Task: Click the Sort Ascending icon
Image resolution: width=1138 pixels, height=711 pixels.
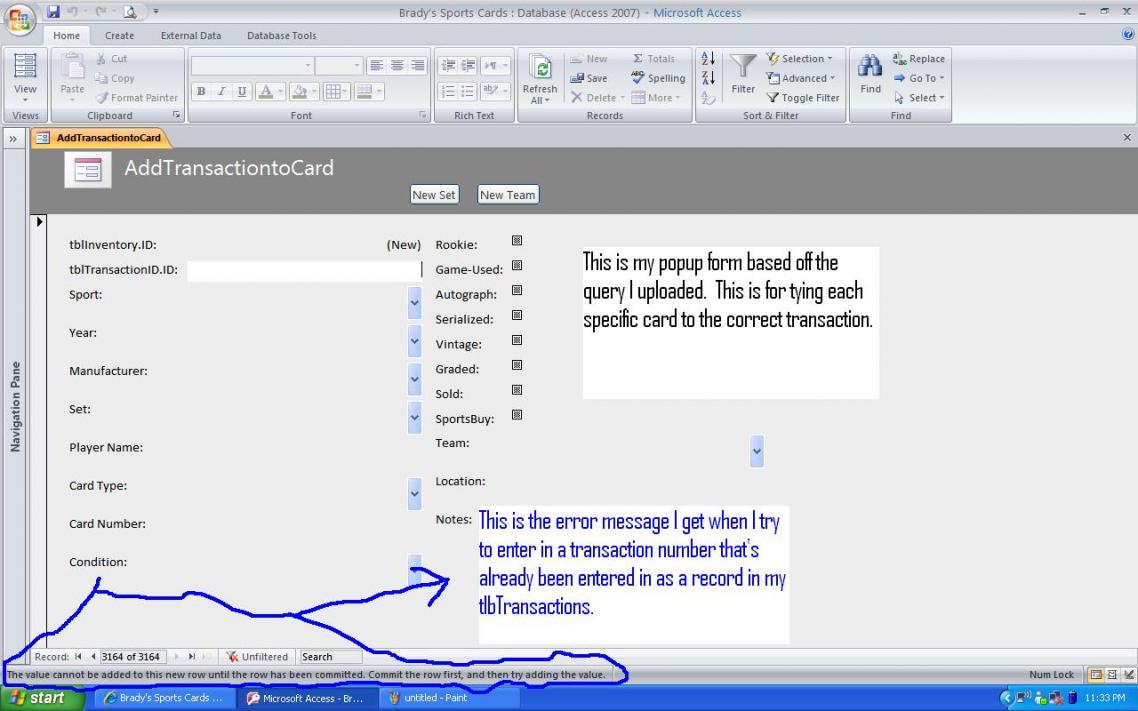Action: pyautogui.click(x=708, y=59)
